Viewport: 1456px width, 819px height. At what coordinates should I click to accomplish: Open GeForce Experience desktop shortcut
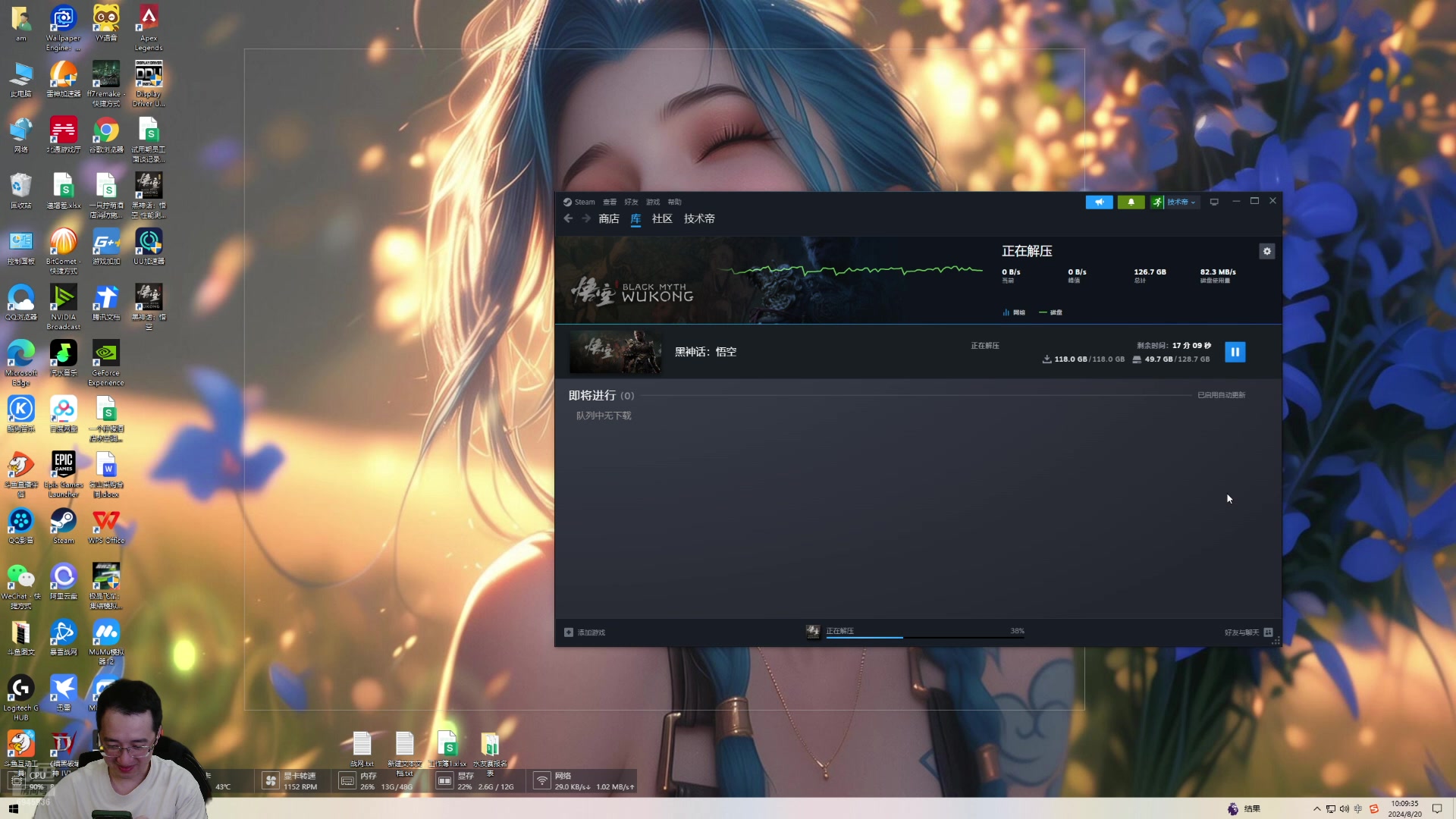tap(106, 363)
